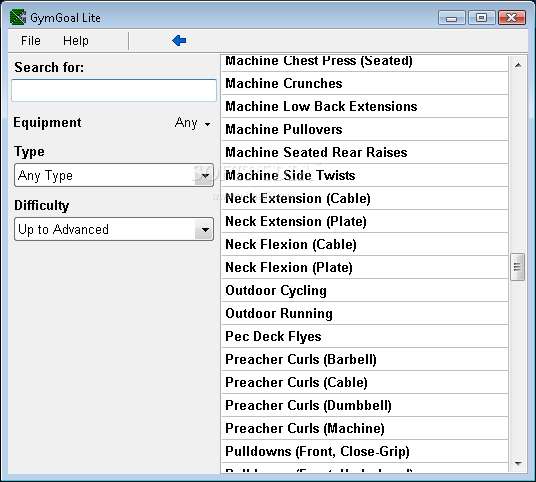Image resolution: width=536 pixels, height=482 pixels.
Task: Maximize the GymGoal Lite window
Action: coord(482,17)
